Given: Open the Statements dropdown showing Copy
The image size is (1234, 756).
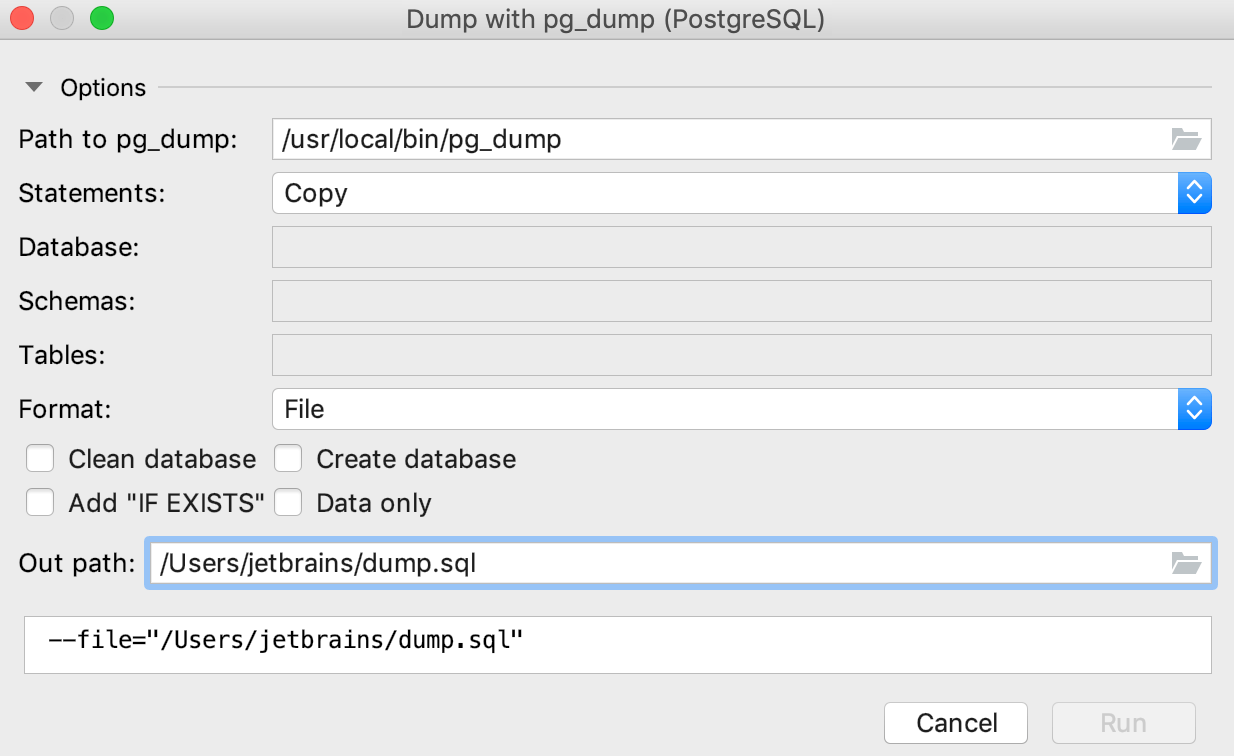Looking at the screenshot, I should (742, 193).
